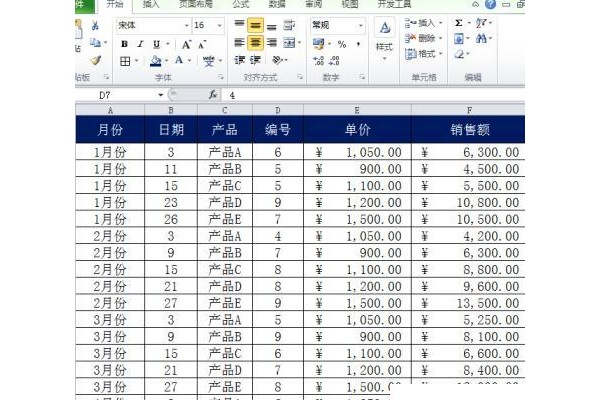
Task: Click Find and Select binoculars icon
Action: 481,38
